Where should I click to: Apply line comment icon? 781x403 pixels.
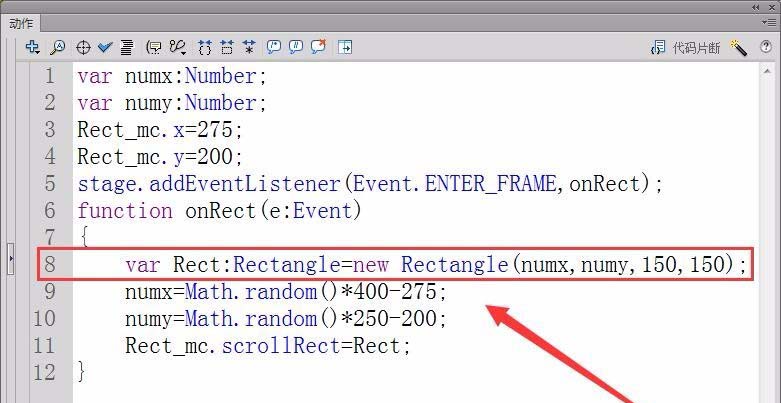(296, 47)
